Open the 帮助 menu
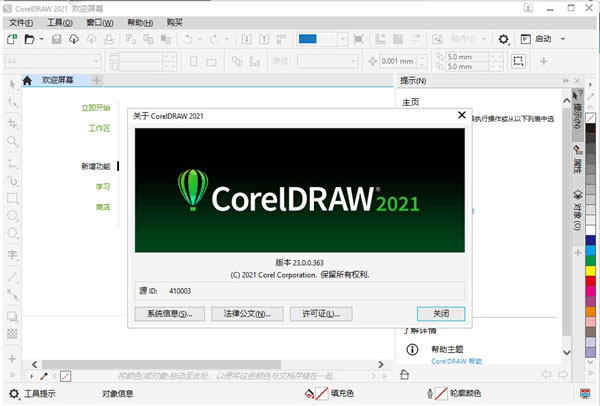Image resolution: width=600 pixels, height=406 pixels. [140, 23]
